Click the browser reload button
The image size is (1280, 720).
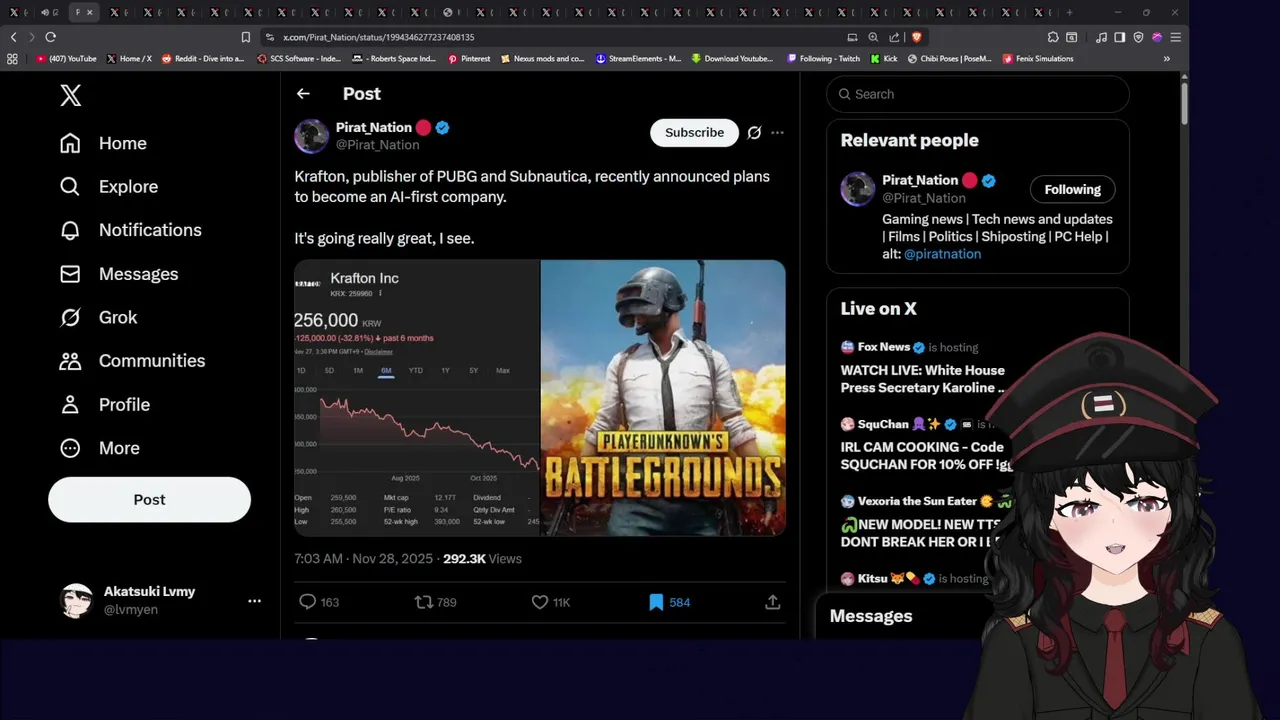click(50, 37)
